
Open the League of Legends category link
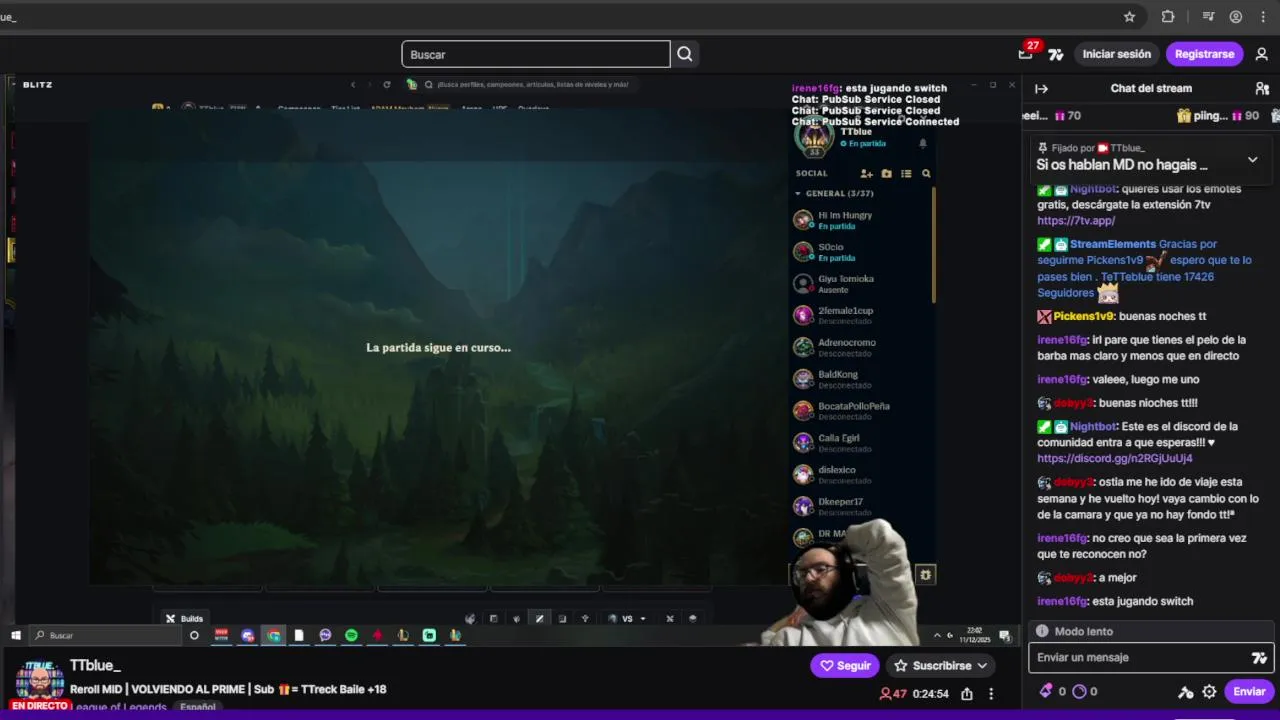[x=121, y=707]
